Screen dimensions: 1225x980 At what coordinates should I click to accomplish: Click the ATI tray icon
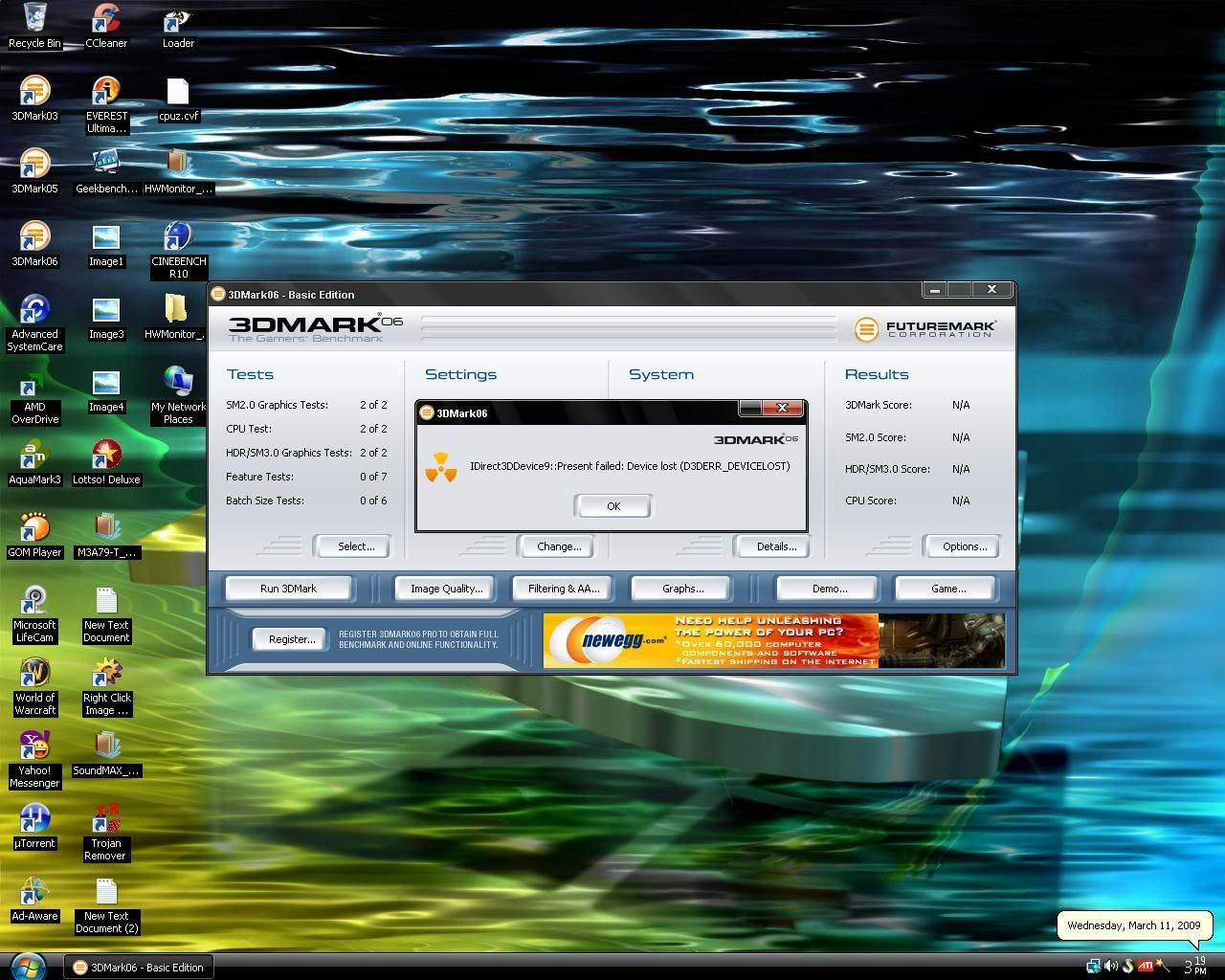click(x=1145, y=967)
